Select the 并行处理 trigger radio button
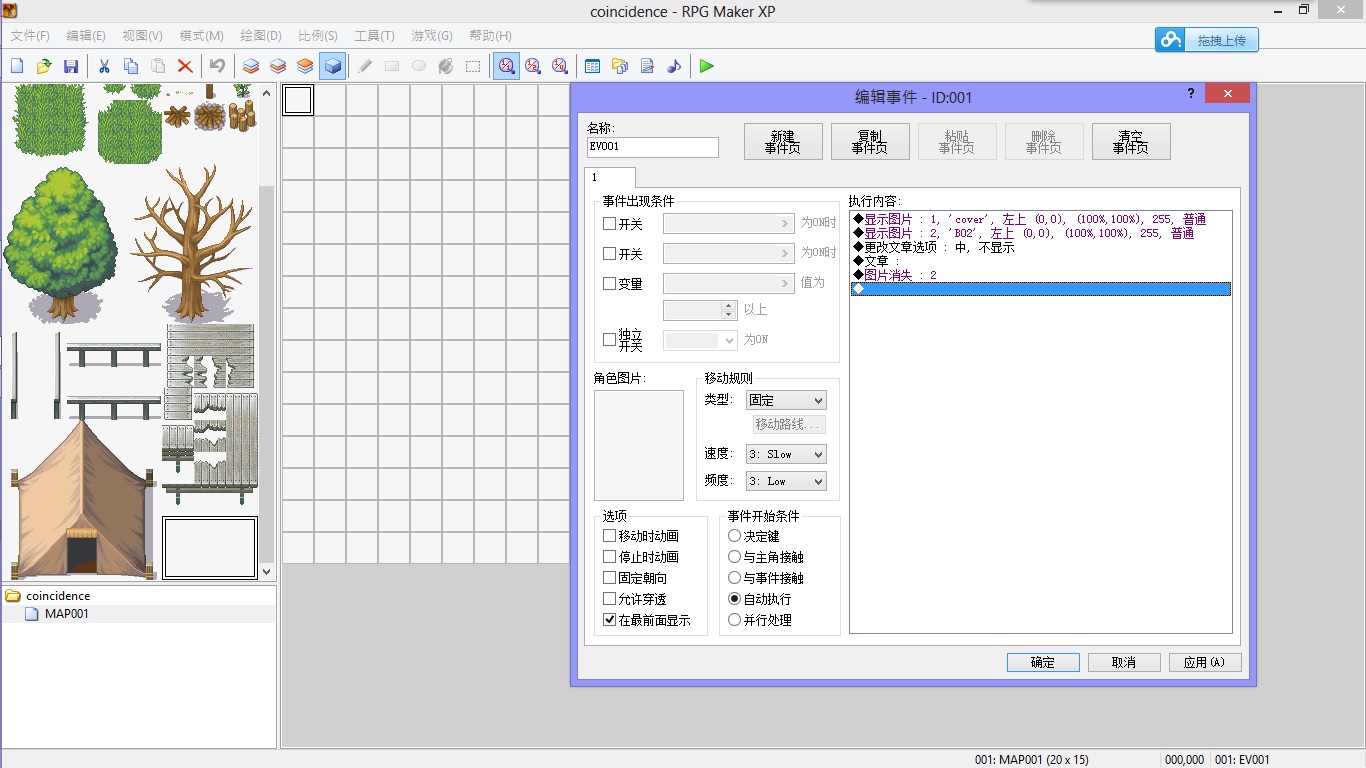This screenshot has height=768, width=1366. tap(735, 620)
